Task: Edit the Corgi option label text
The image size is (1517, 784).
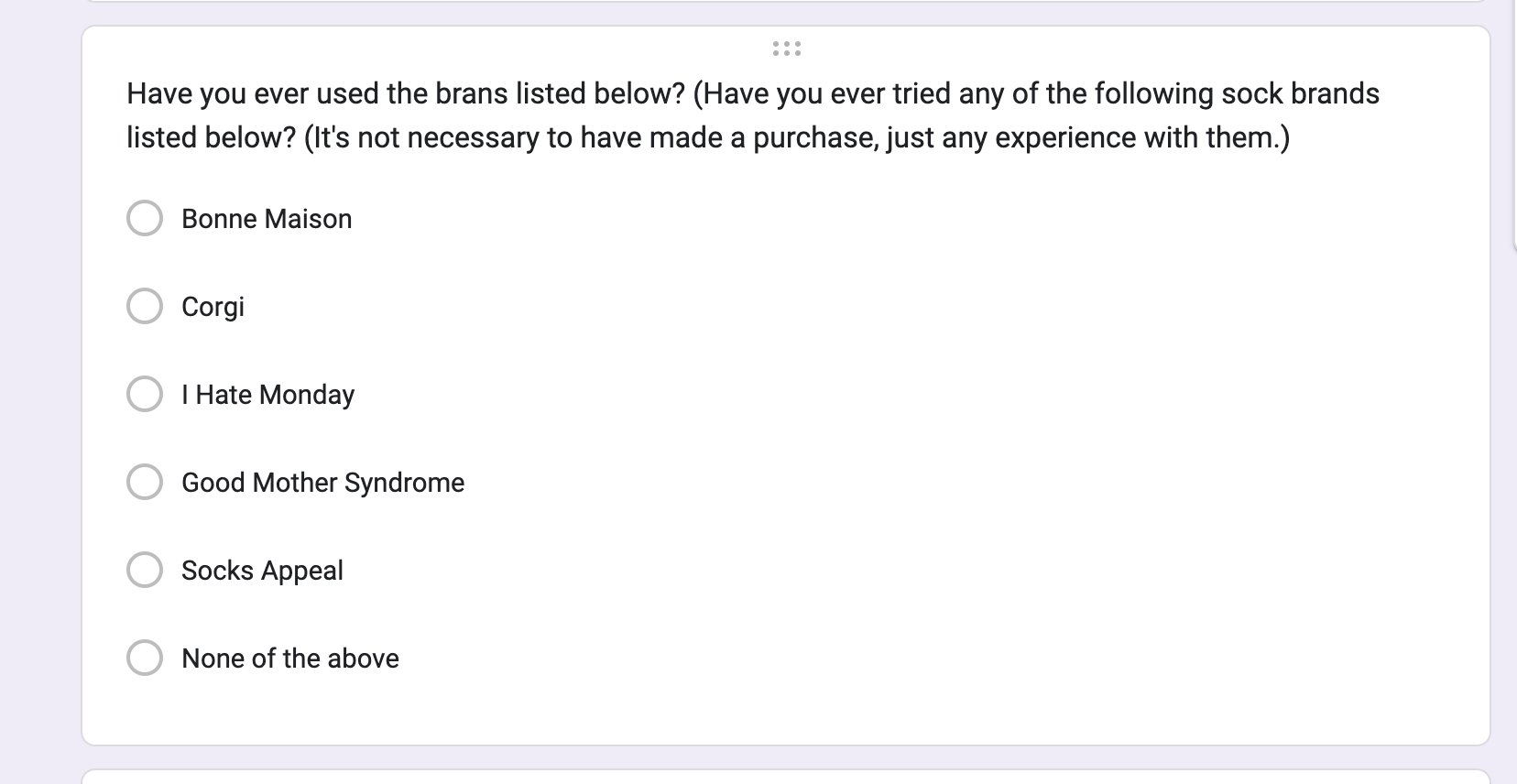Action: (213, 307)
